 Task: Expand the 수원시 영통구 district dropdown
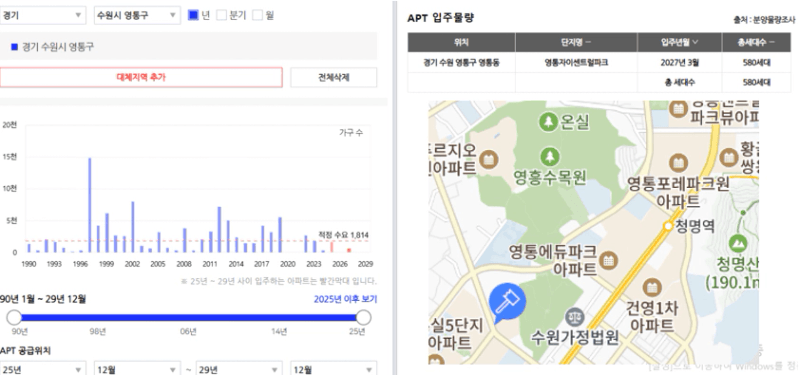pos(137,15)
